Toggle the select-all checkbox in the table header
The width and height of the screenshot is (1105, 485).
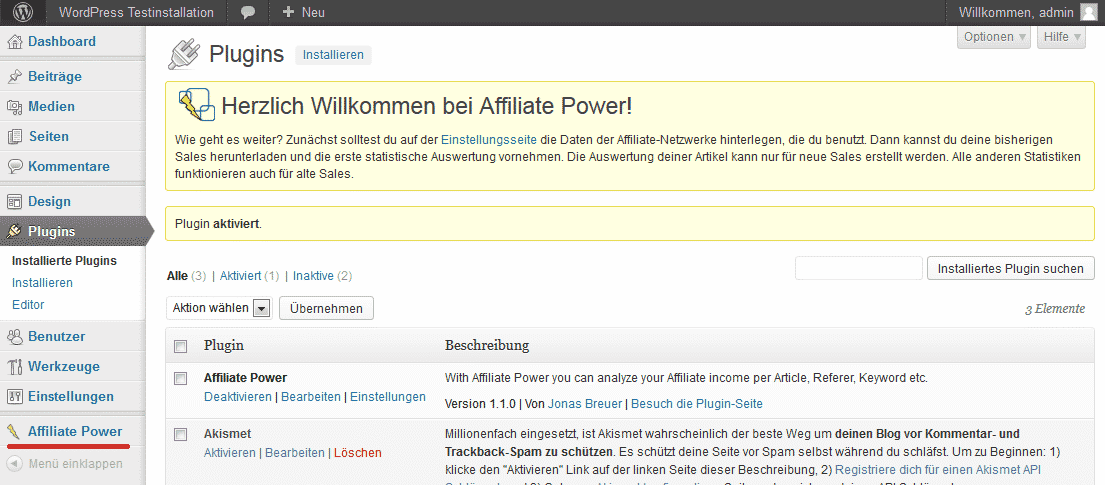click(180, 346)
